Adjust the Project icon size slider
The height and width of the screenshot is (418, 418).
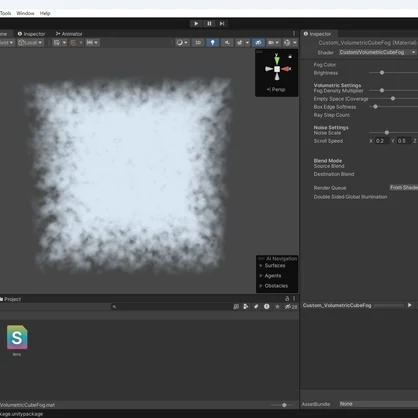click(x=284, y=405)
